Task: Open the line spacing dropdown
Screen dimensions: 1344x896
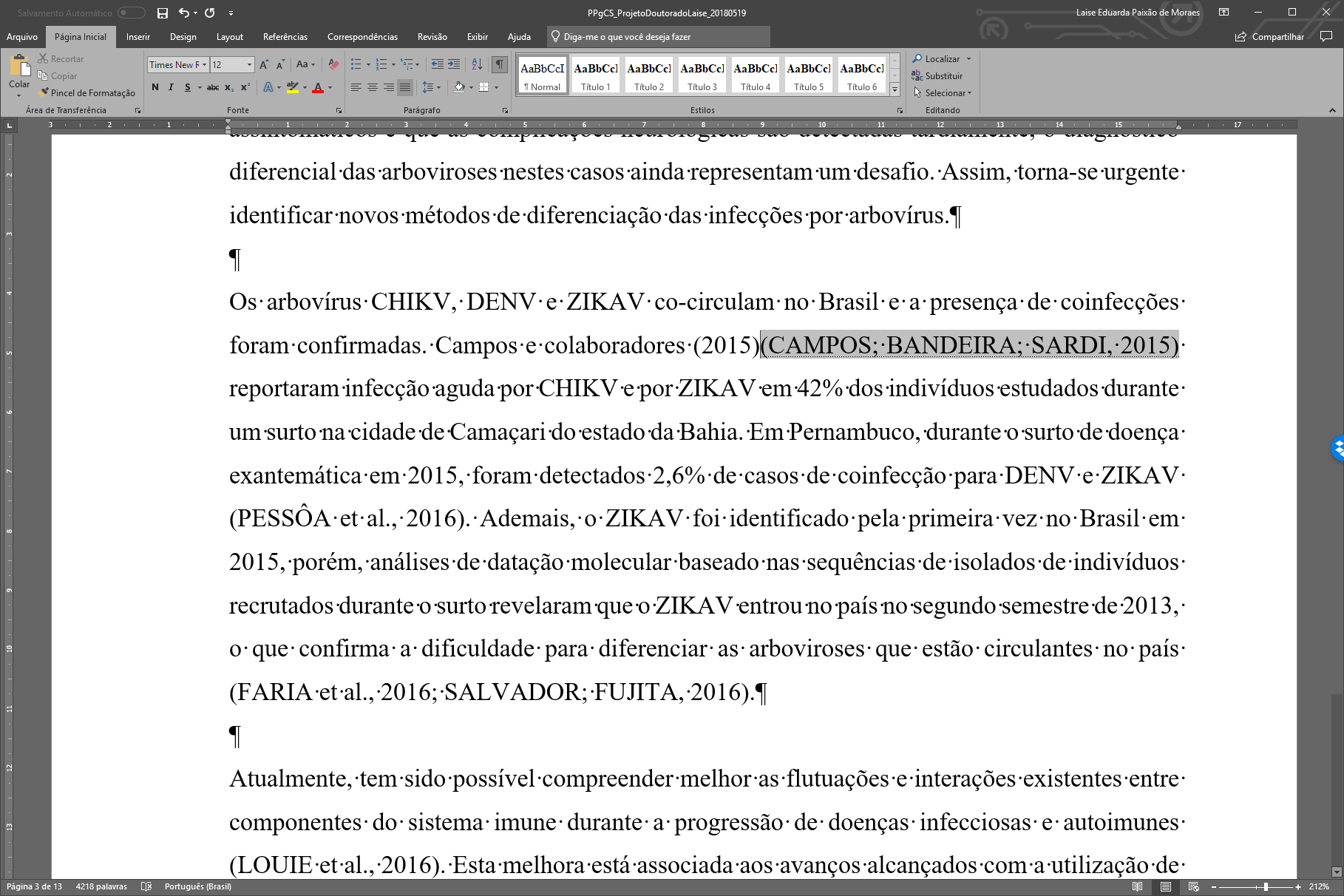Action: point(431,87)
